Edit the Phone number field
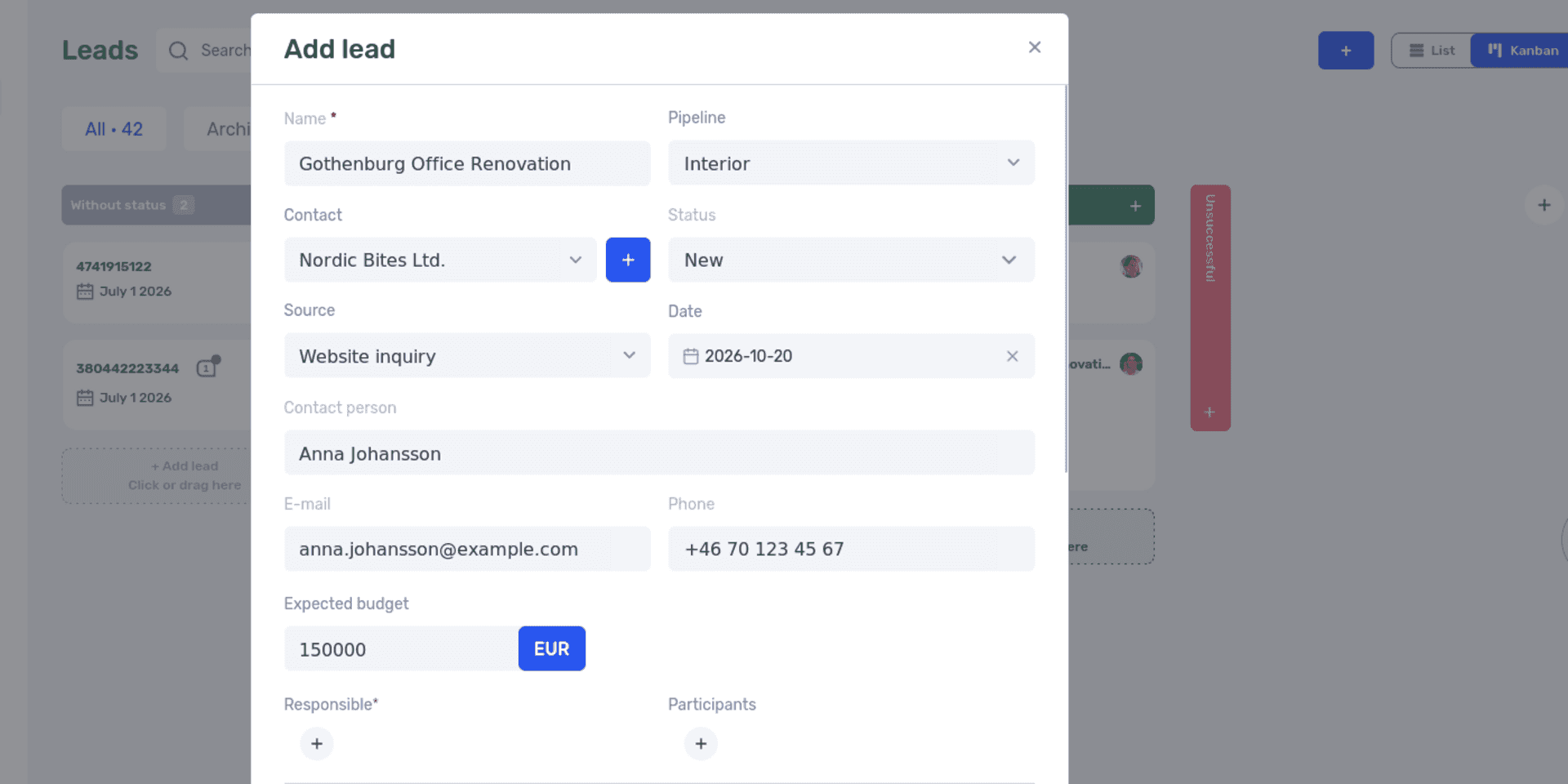Viewport: 1568px width, 784px height. pos(851,549)
